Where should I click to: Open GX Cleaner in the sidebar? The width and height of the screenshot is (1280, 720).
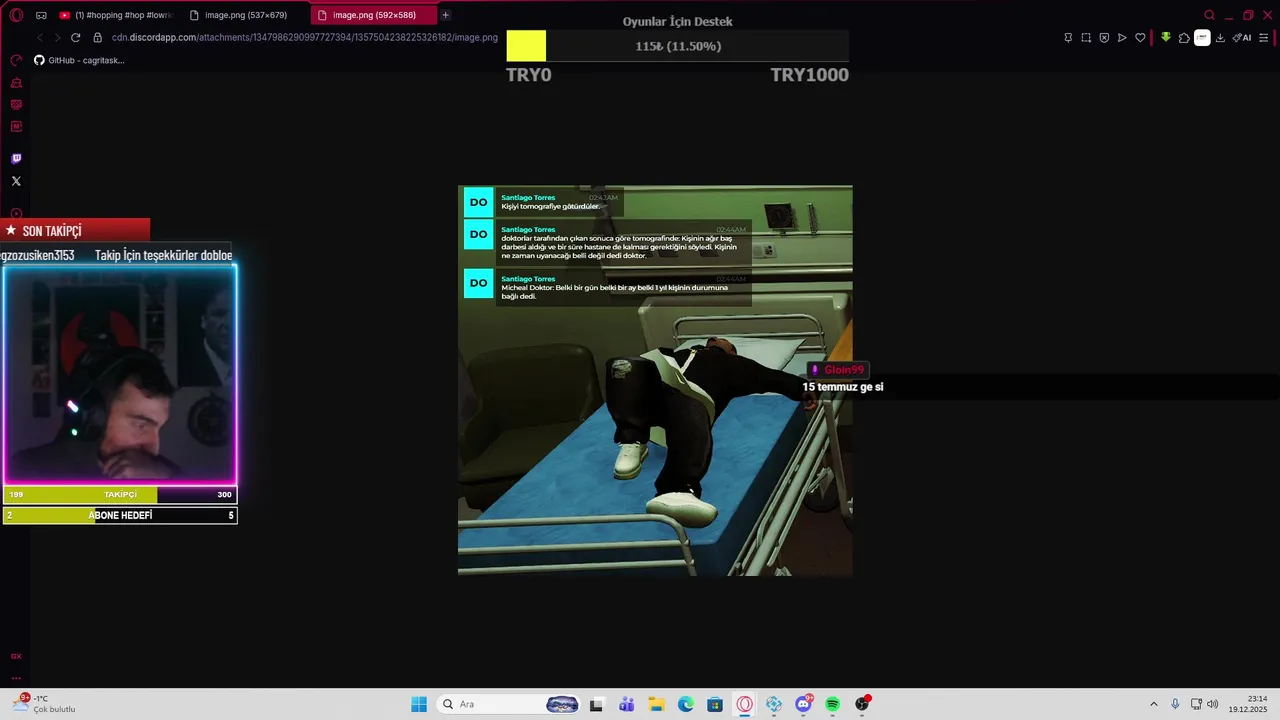(x=16, y=83)
